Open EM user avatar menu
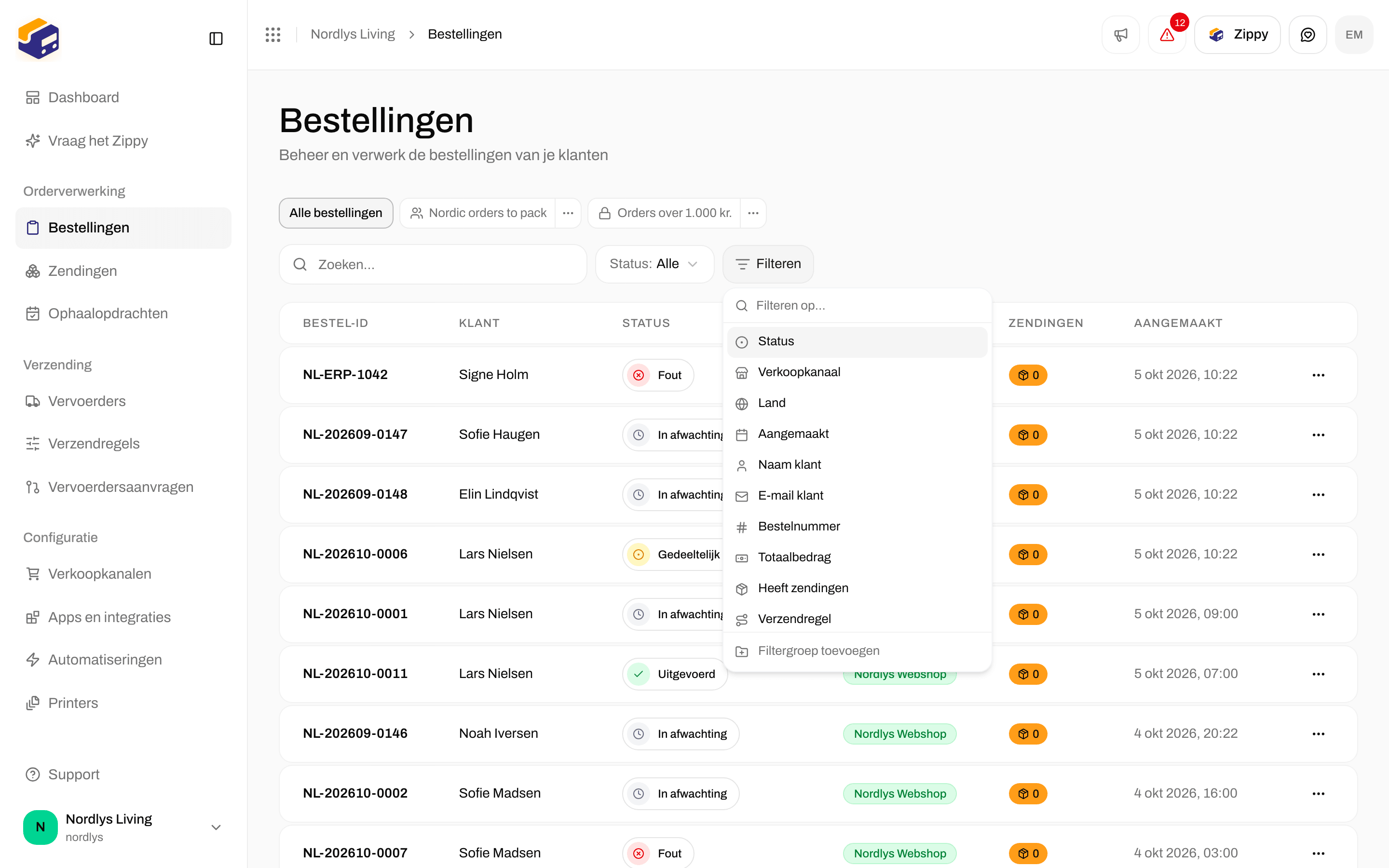Image resolution: width=1389 pixels, height=868 pixels. [1354, 34]
